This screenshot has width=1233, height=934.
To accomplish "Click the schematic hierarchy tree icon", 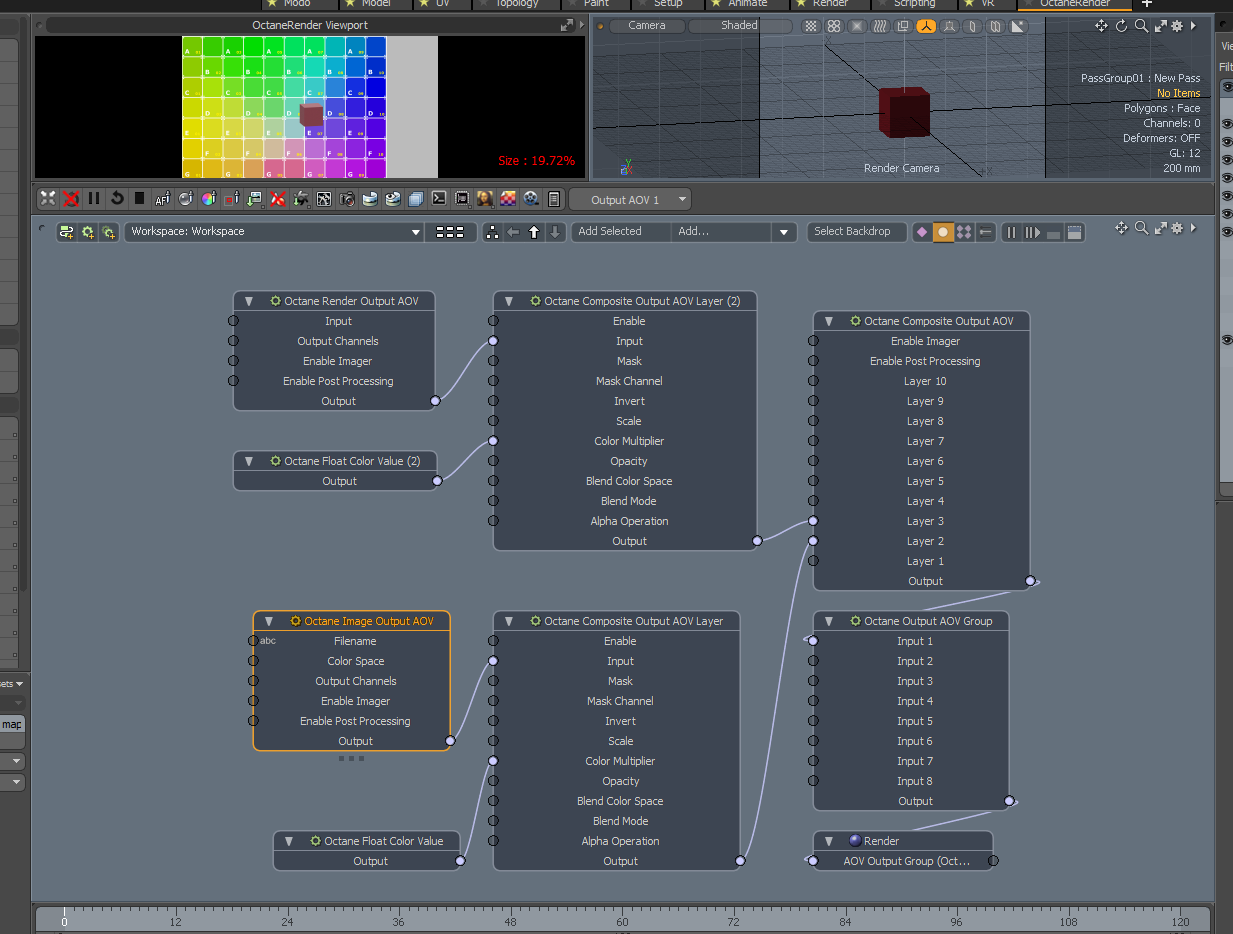I will (492, 232).
